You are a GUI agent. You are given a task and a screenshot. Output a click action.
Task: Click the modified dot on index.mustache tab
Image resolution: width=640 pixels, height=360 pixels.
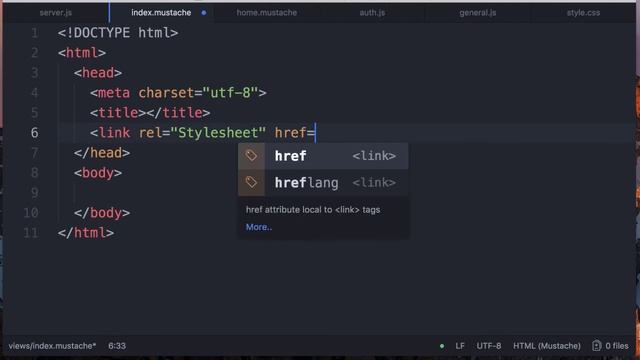(x=204, y=13)
